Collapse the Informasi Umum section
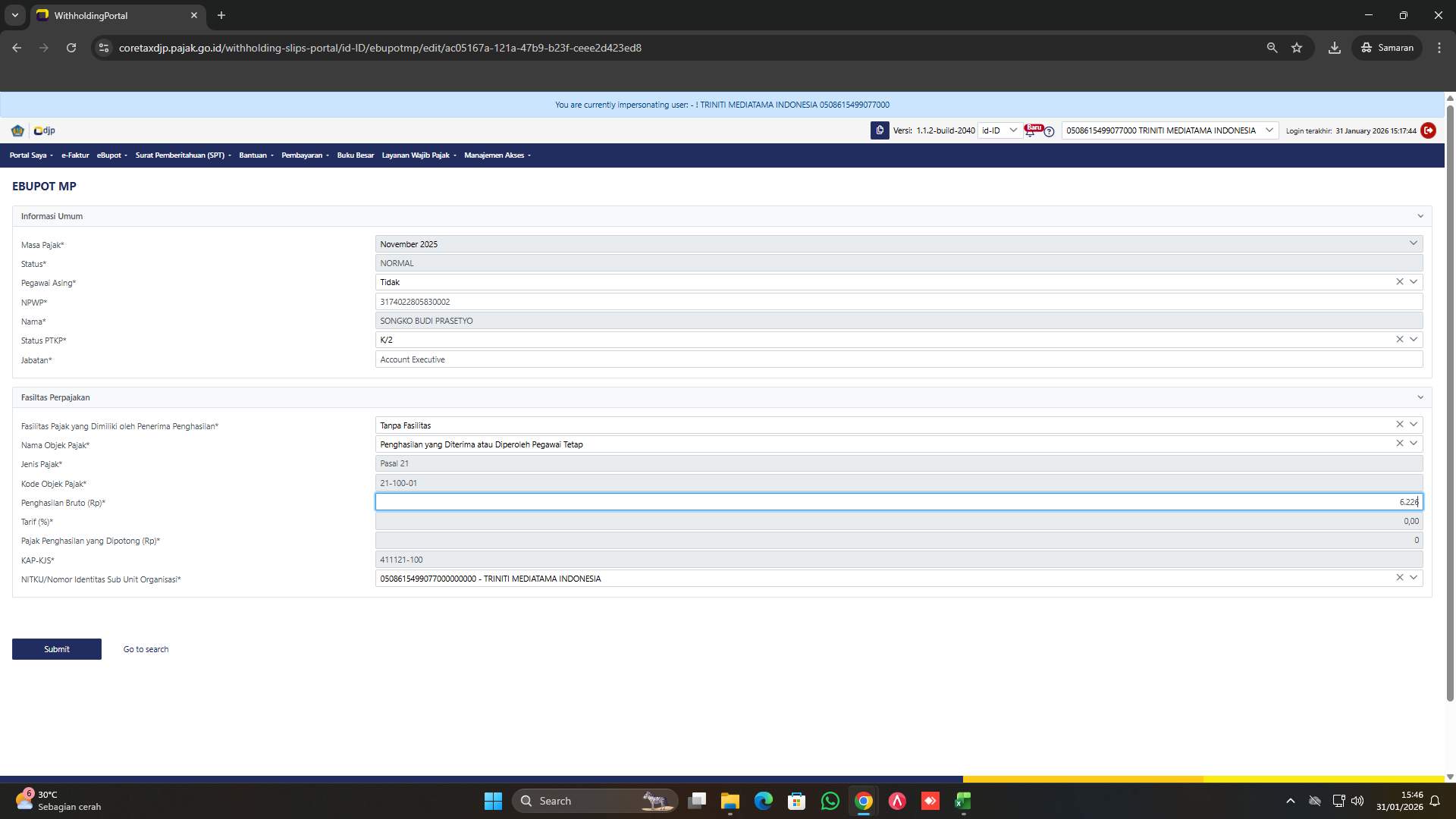This screenshot has width=1456, height=819. 1420,216
